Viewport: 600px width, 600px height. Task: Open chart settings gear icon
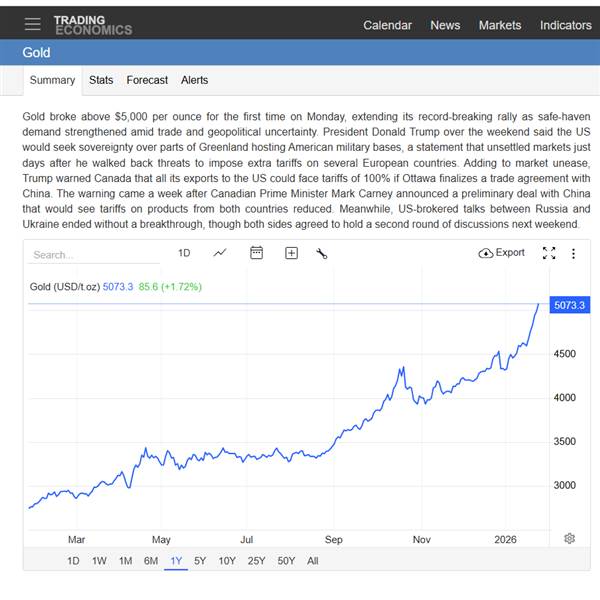pos(569,538)
